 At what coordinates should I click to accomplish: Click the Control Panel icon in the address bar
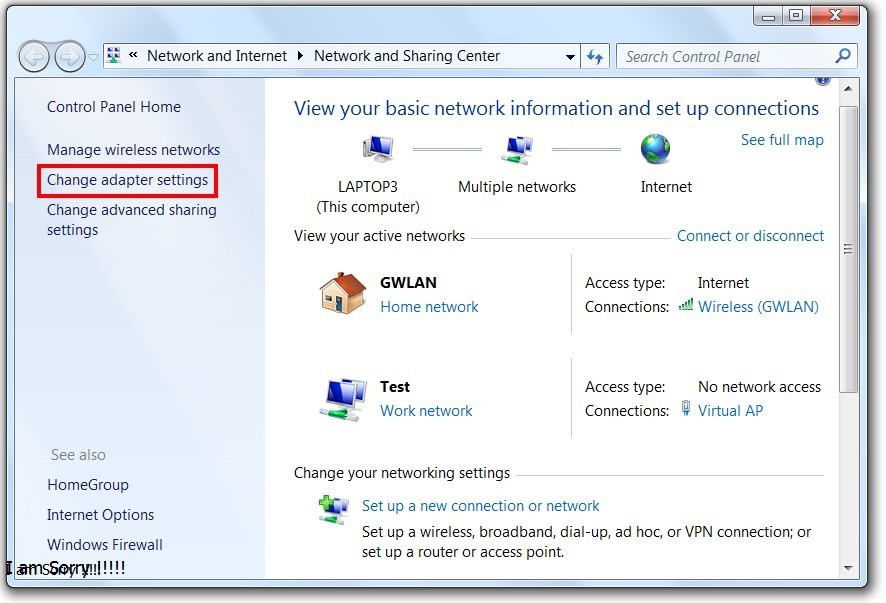[x=114, y=55]
